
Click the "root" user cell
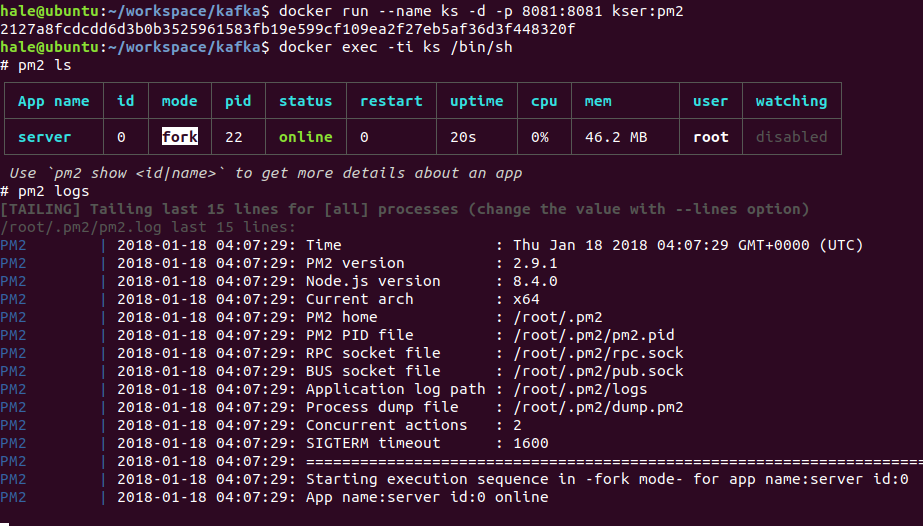pyautogui.click(x=710, y=137)
